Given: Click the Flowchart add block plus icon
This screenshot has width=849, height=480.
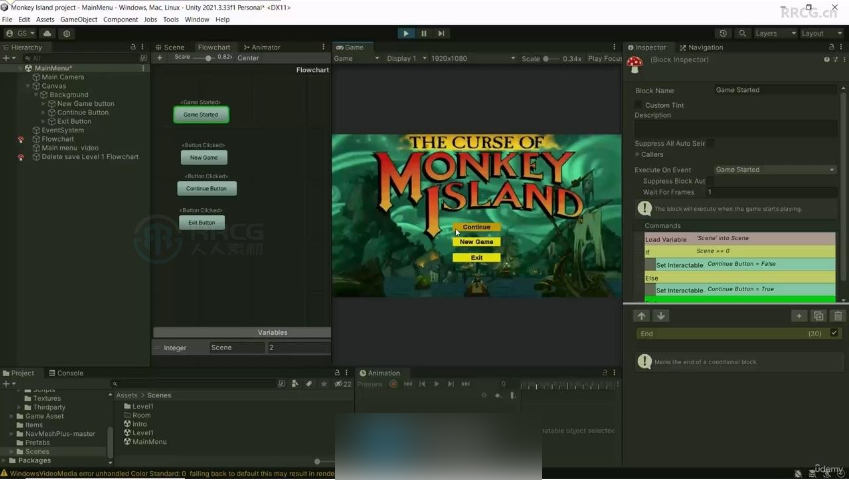Looking at the screenshot, I should coord(160,57).
